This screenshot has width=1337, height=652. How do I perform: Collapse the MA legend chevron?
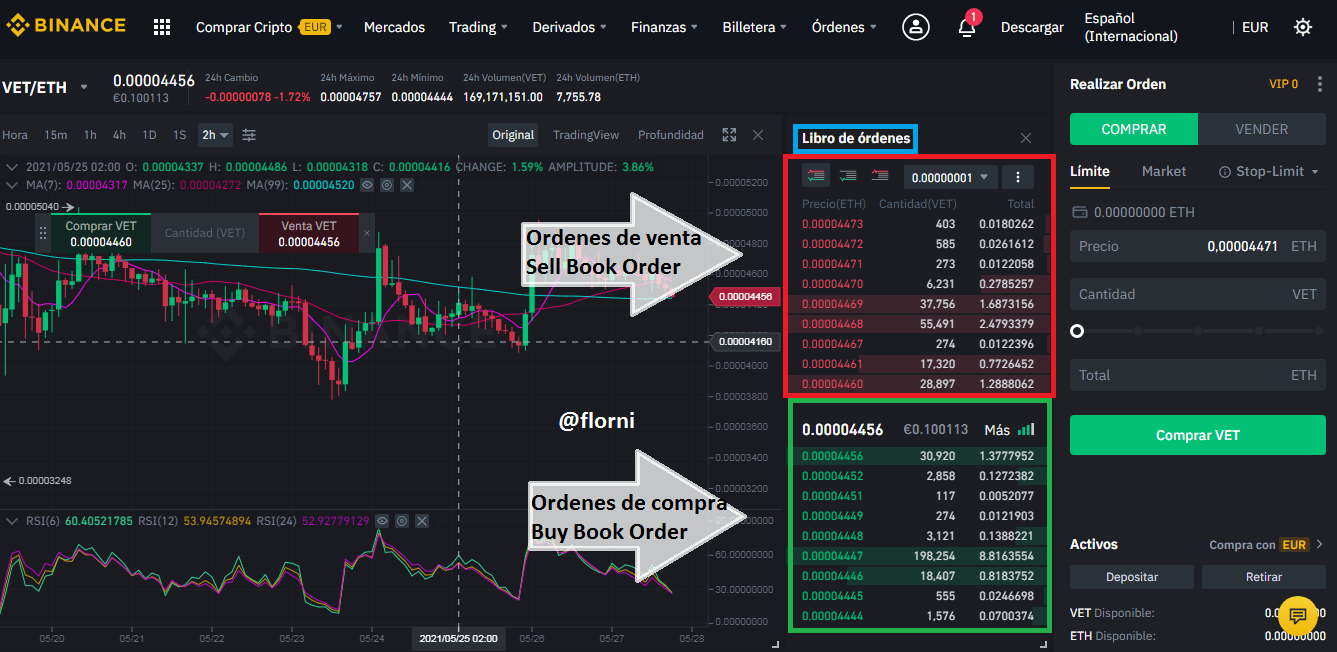pos(12,185)
